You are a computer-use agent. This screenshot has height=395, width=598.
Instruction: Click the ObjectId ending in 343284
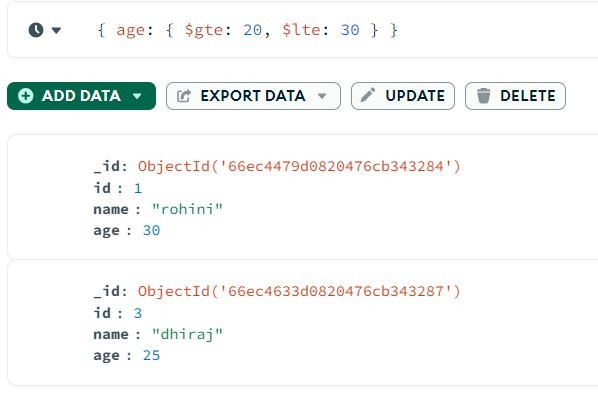[x=299, y=166]
